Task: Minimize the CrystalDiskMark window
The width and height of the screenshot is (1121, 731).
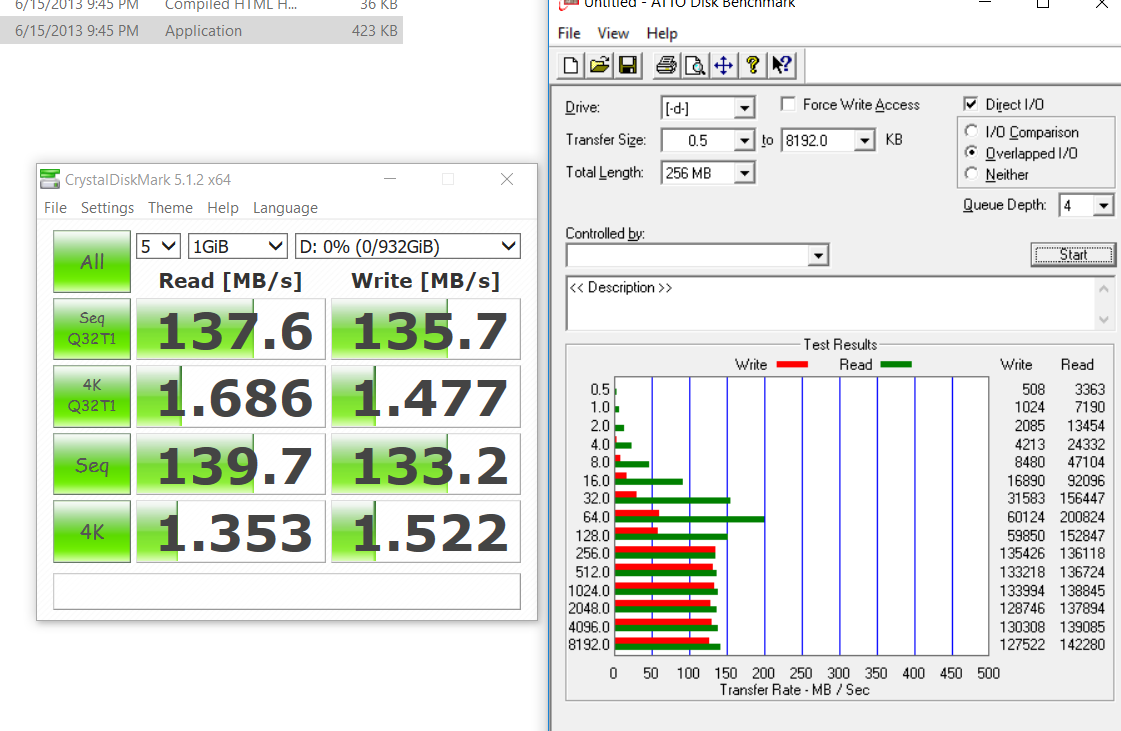Action: 390,179
